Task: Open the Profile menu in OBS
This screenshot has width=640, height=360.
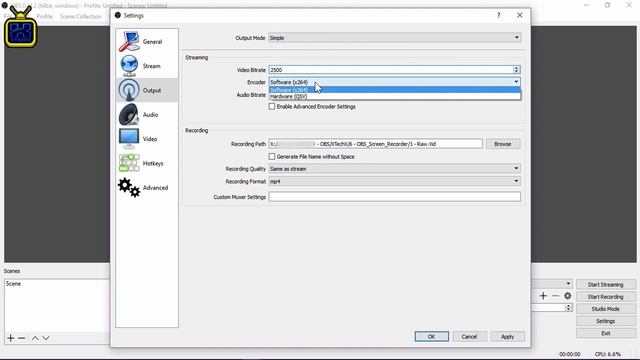Action: pyautogui.click(x=44, y=16)
